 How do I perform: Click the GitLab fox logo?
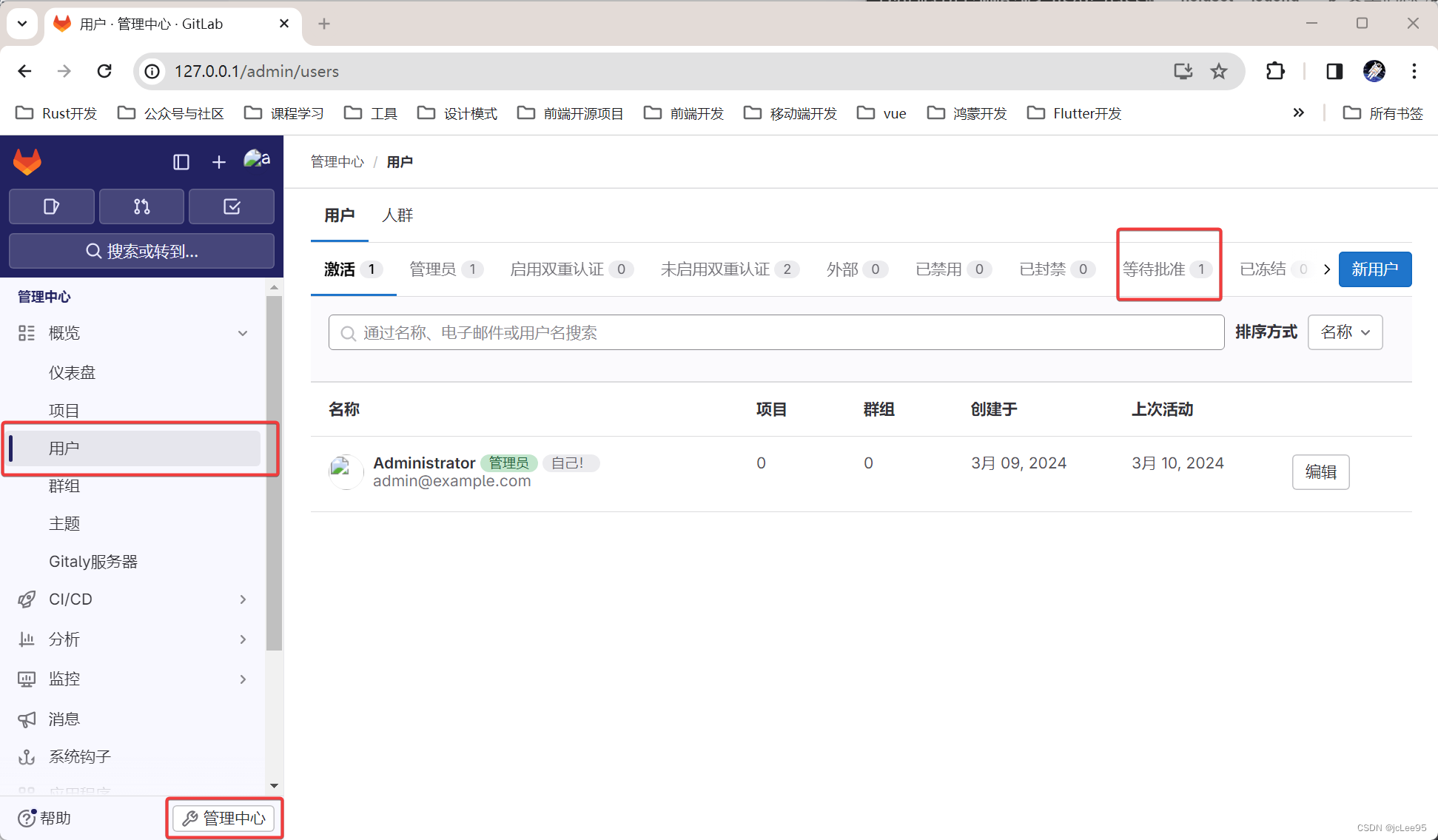click(x=27, y=161)
